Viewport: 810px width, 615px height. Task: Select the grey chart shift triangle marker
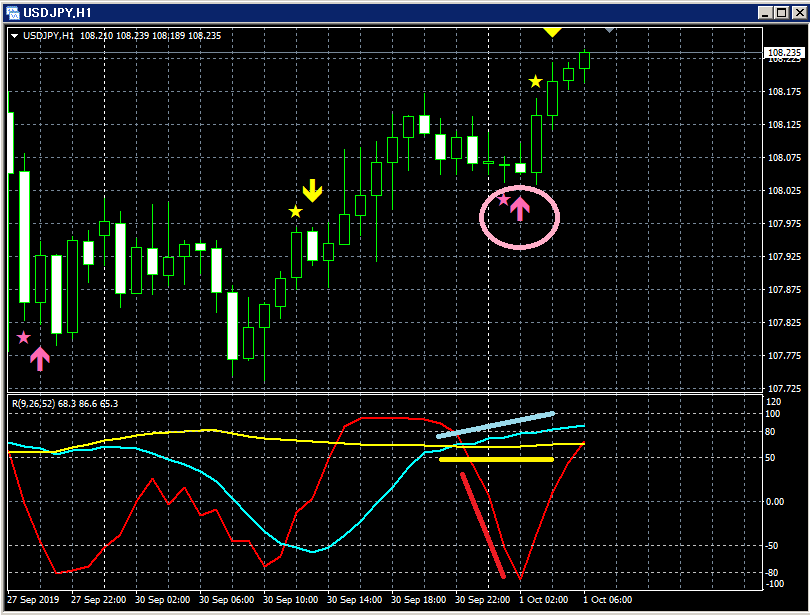610,30
